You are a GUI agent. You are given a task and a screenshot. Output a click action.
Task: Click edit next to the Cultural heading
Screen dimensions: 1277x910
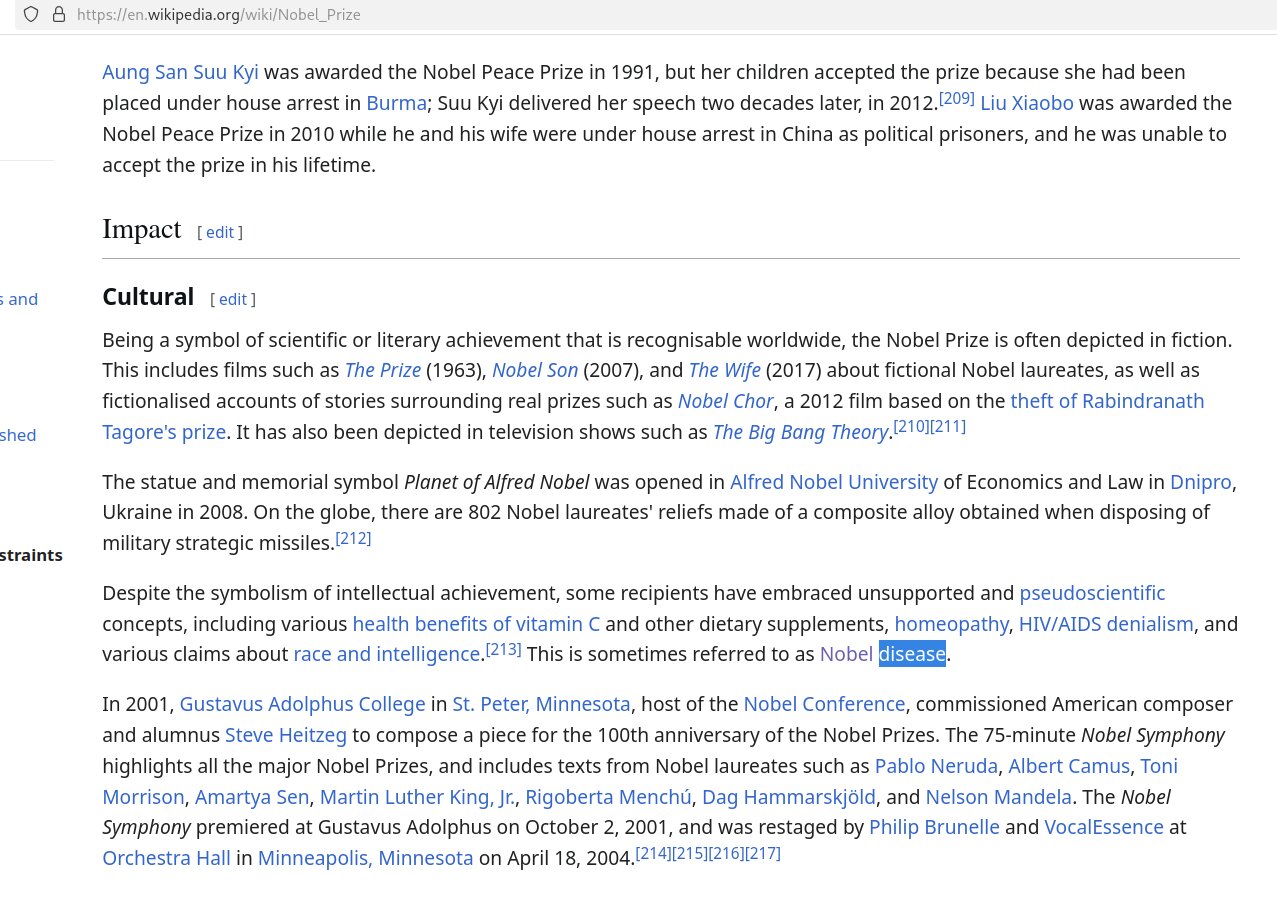coord(232,299)
